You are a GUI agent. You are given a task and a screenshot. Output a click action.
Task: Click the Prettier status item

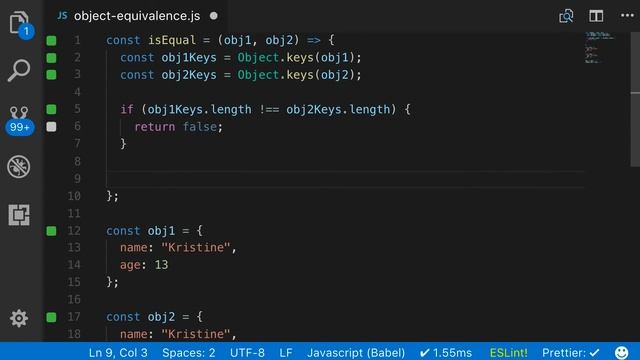pyautogui.click(x=571, y=353)
